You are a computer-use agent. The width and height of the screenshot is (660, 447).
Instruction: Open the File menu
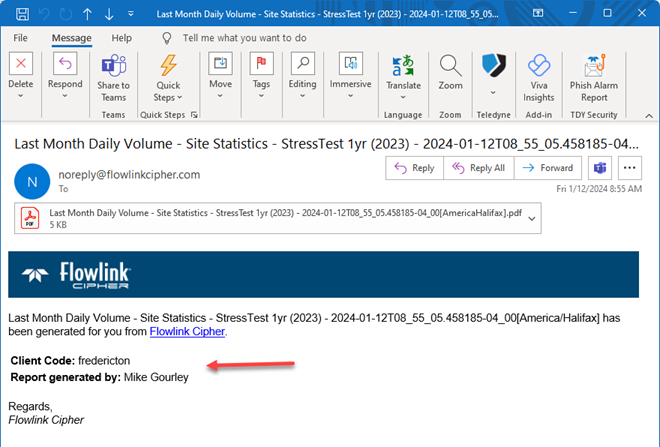click(20, 38)
